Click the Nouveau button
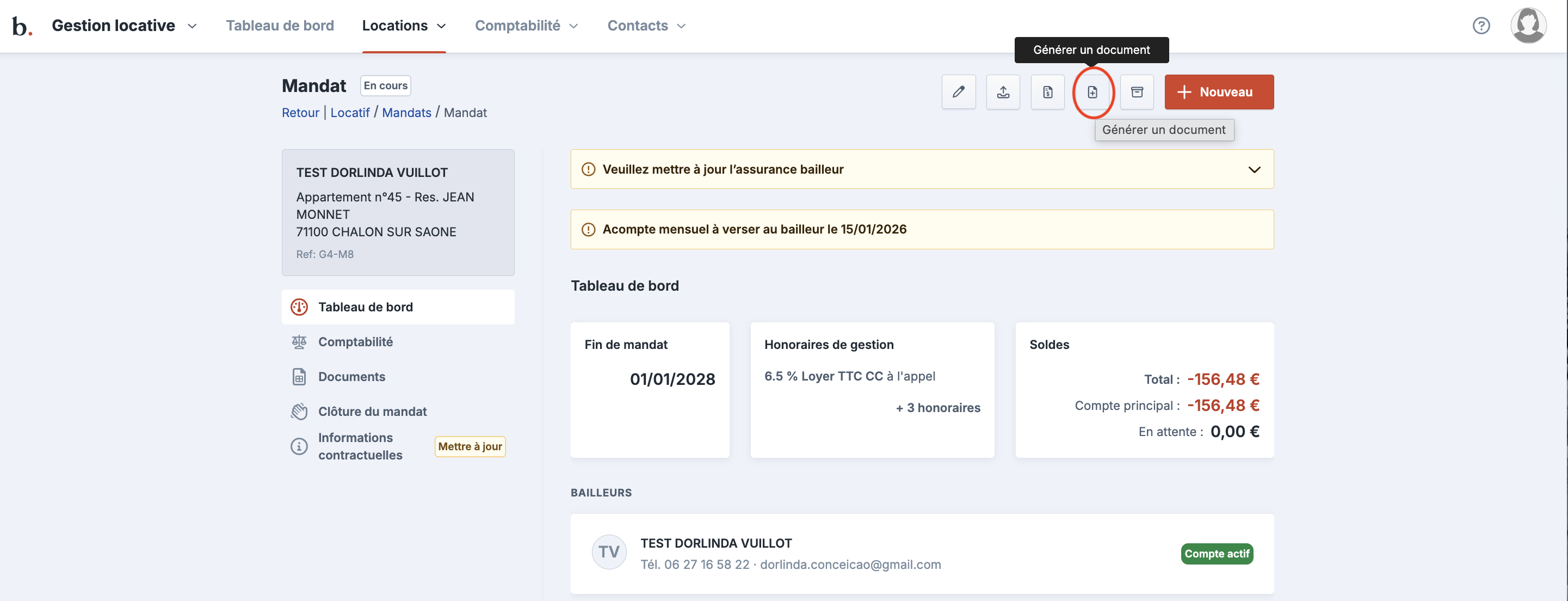 (1218, 92)
